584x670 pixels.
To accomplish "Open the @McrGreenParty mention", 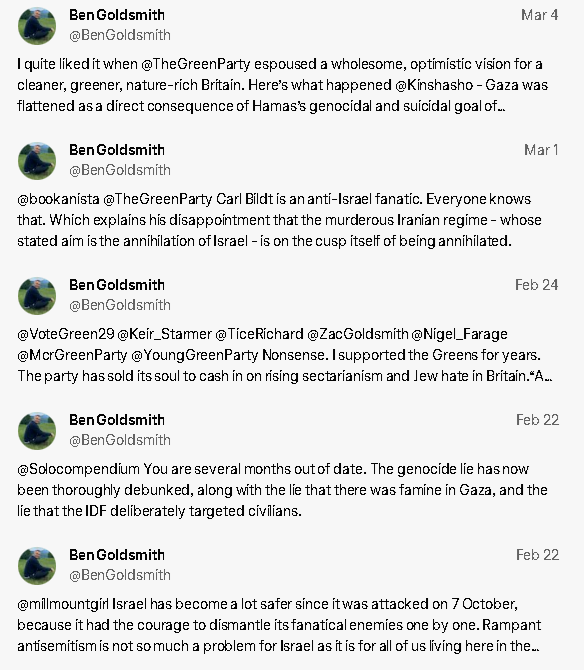I will tap(72, 355).
